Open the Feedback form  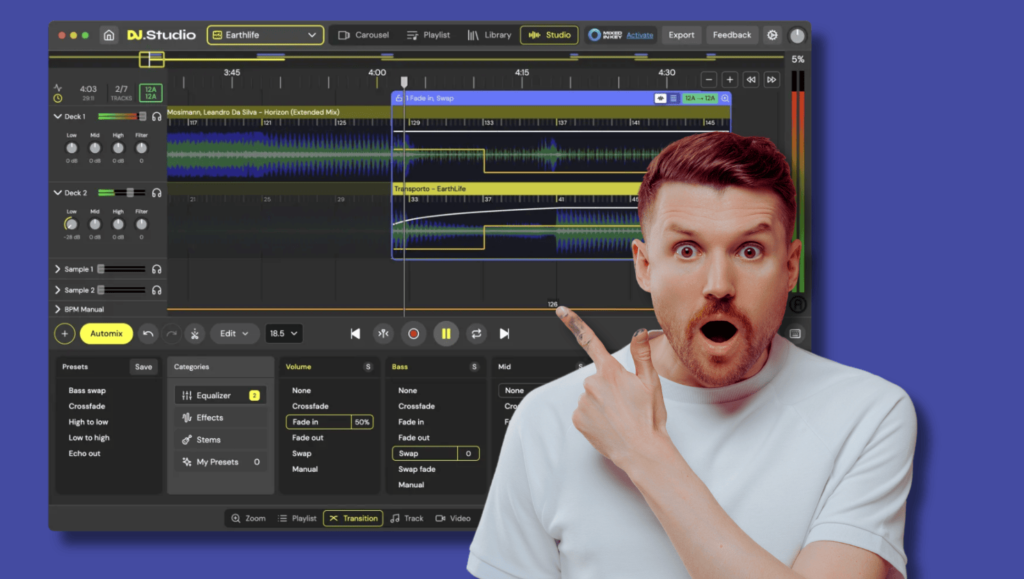(731, 35)
